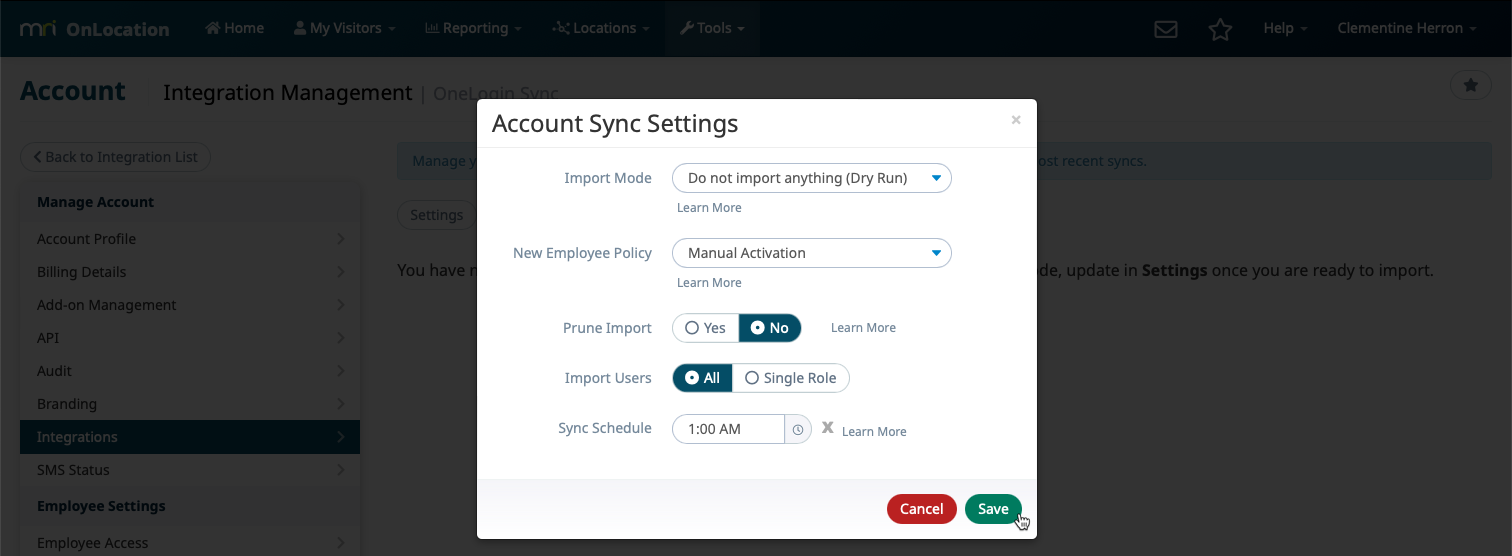Expand the Tools menu
The height and width of the screenshot is (556, 1512).
[712, 28]
